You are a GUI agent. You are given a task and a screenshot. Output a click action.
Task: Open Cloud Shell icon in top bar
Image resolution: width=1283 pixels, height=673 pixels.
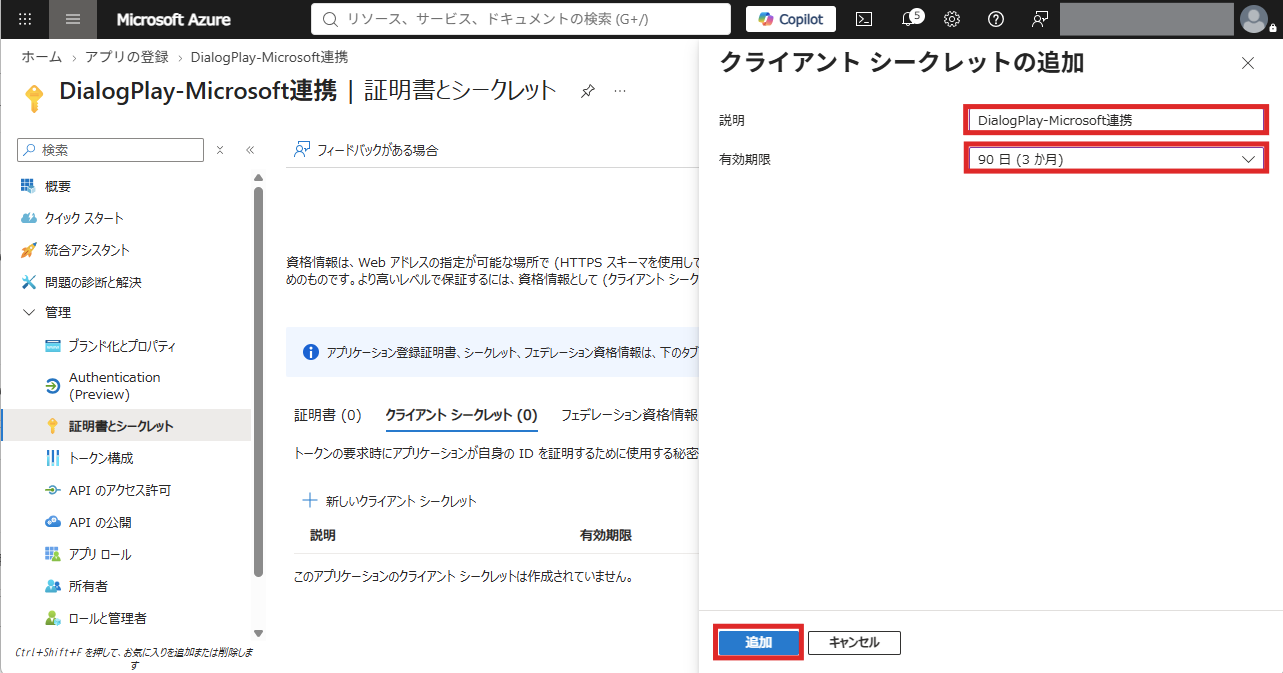point(864,19)
